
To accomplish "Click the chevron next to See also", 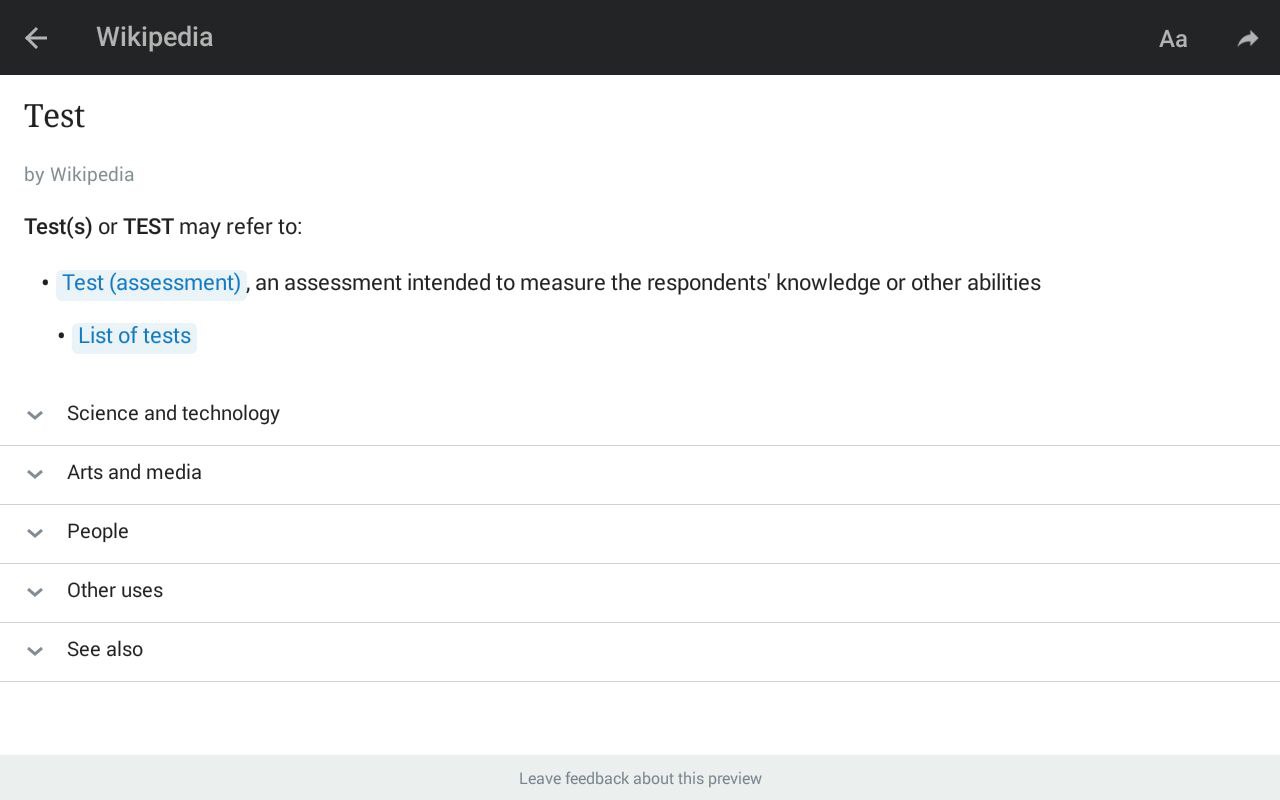I will coord(35,650).
